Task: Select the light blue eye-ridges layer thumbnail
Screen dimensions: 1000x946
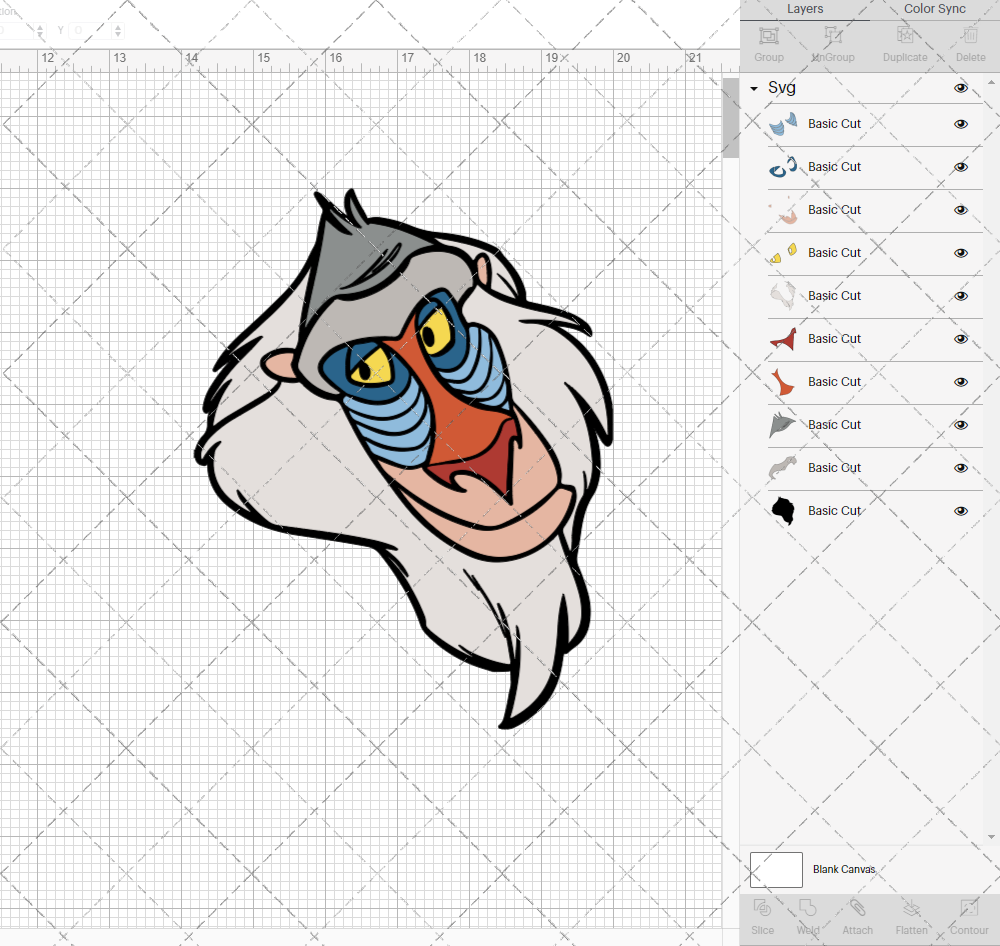Action: click(783, 124)
